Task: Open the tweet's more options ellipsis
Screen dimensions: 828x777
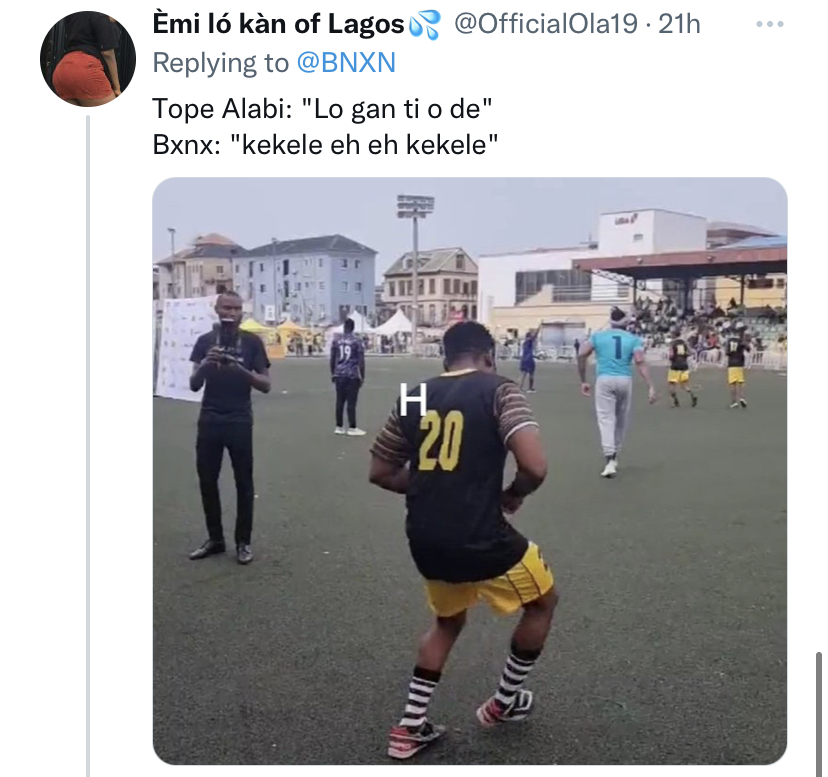Action: [769, 24]
